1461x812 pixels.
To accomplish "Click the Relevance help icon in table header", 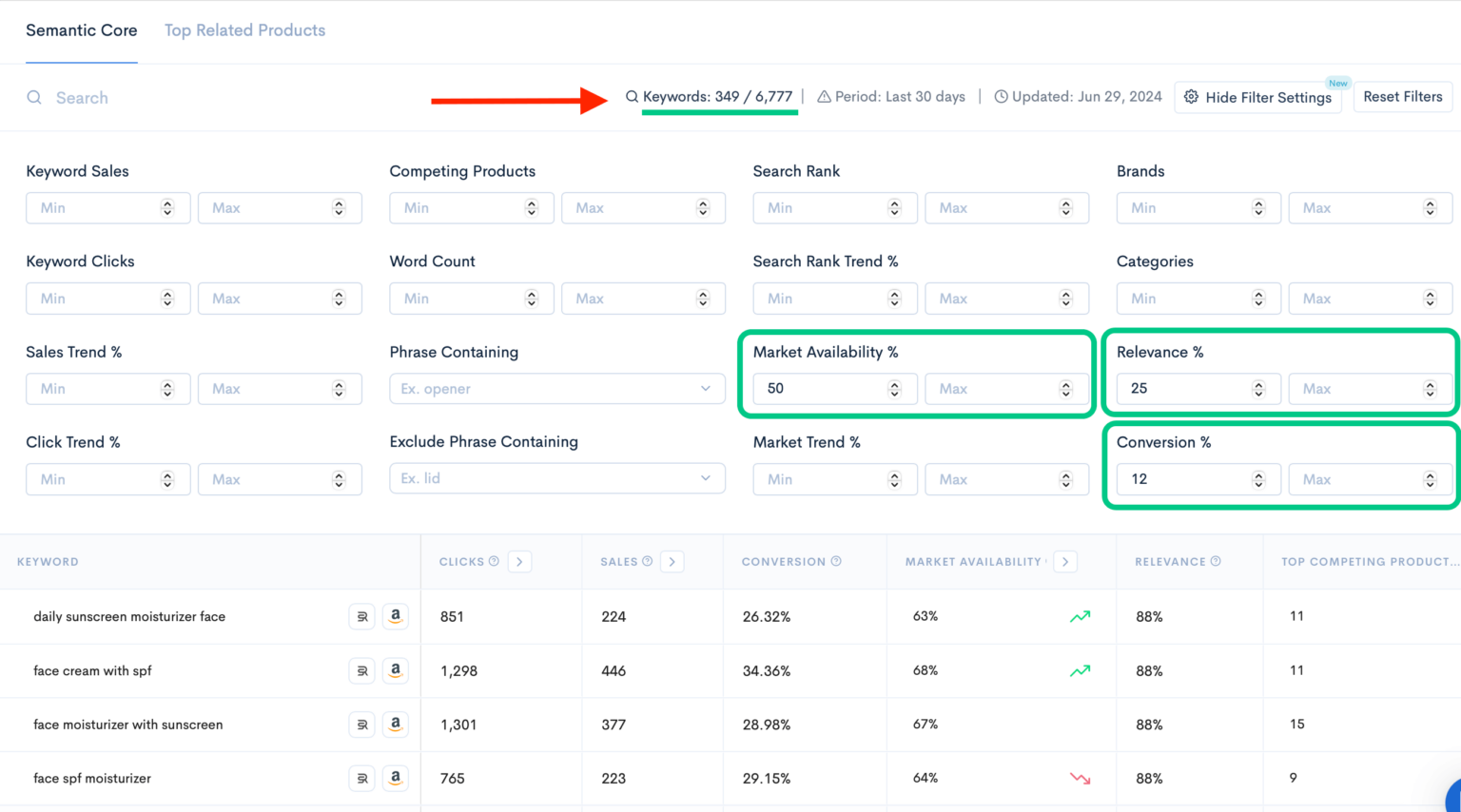I will 1215,561.
